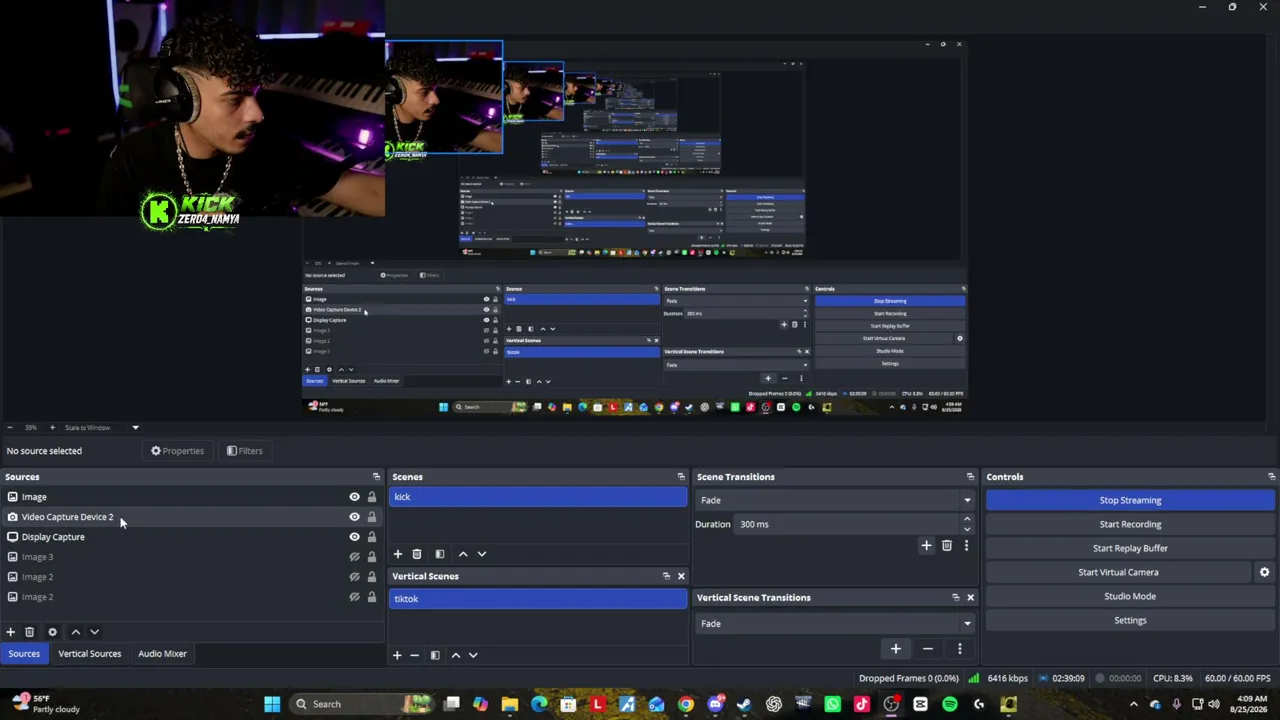Close the Vertical Scene Transitions dock
This screenshot has width=1280, height=720.
(x=970, y=597)
